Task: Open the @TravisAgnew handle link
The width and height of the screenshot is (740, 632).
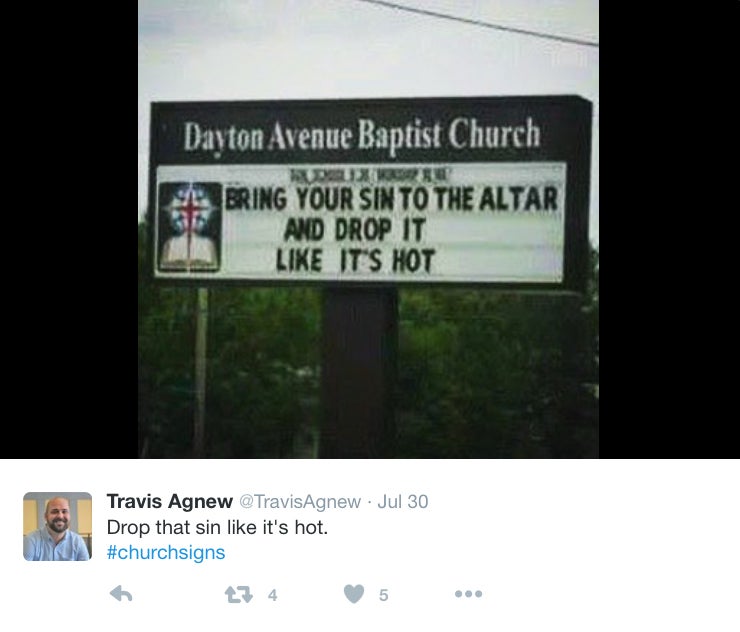Action: (x=300, y=501)
